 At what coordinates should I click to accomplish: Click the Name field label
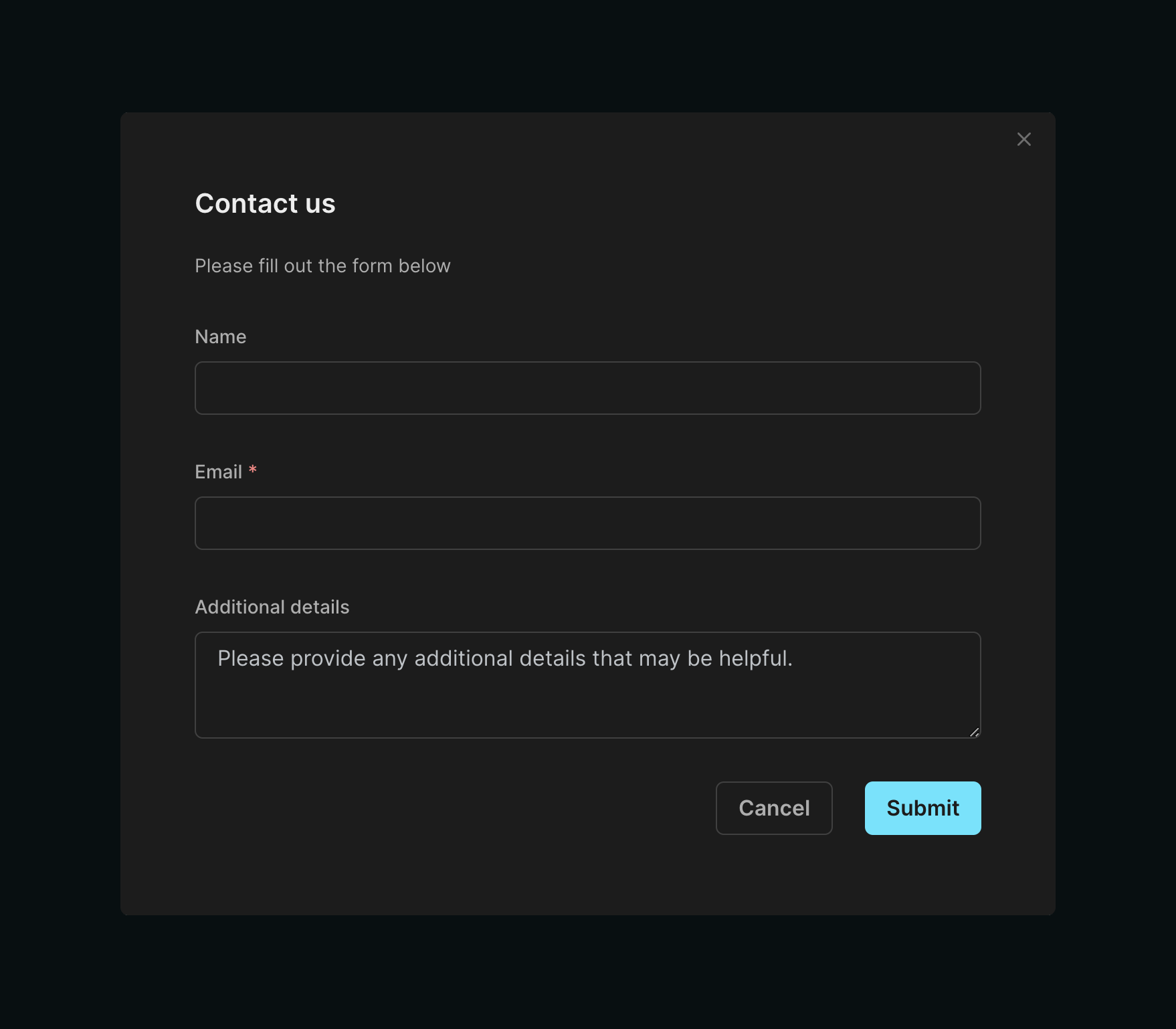pyautogui.click(x=220, y=337)
